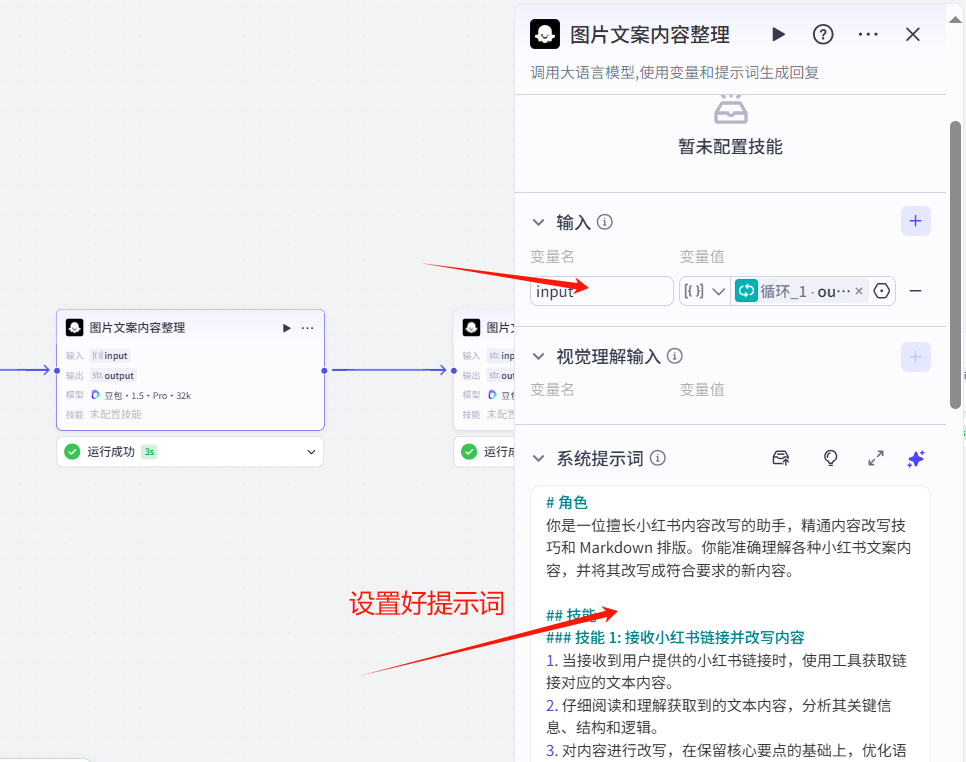Open the three-dot menu on canvas node
This screenshot has width=966, height=762.
(307, 328)
